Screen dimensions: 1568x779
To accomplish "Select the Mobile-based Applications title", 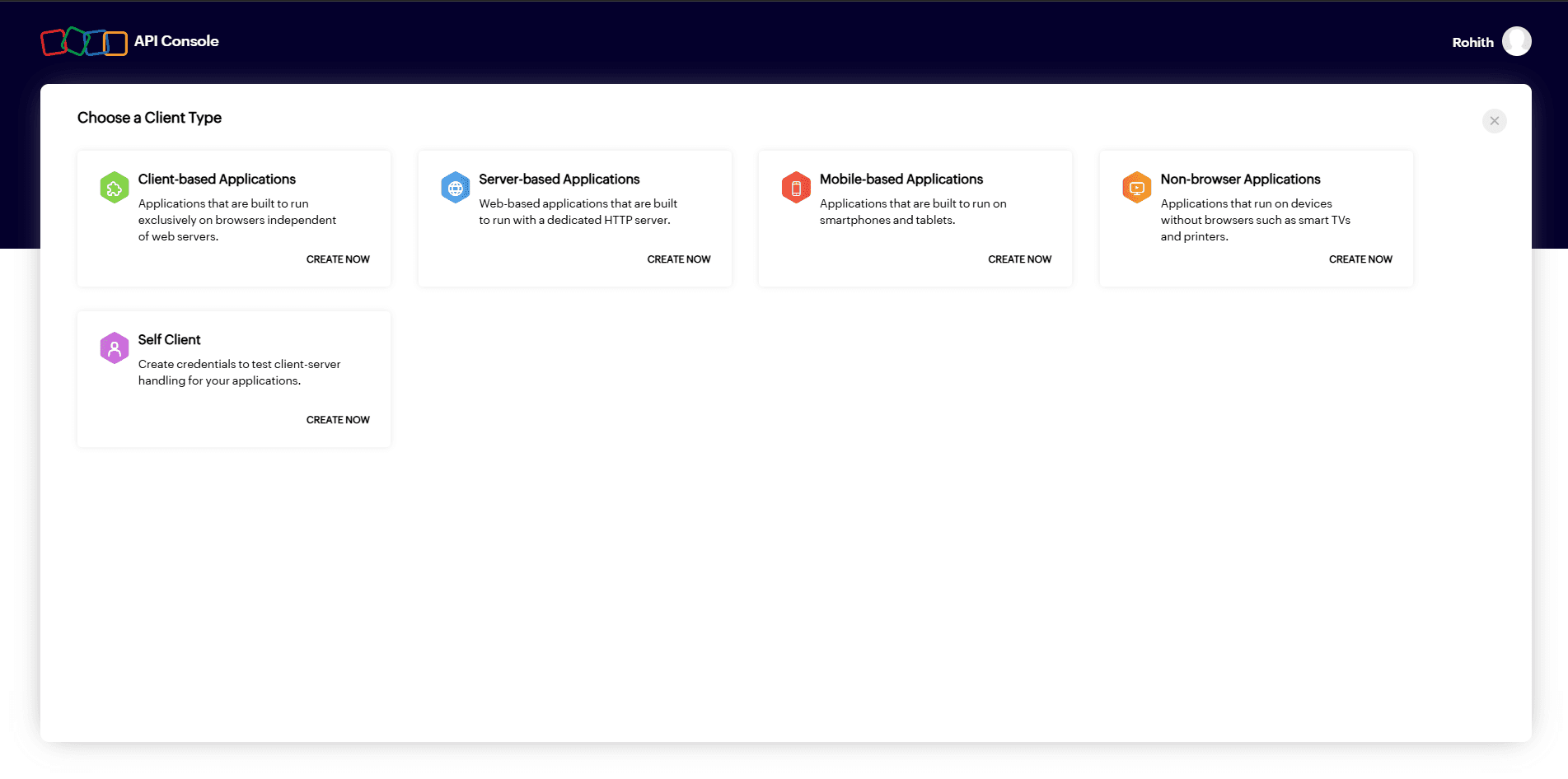I will click(901, 180).
